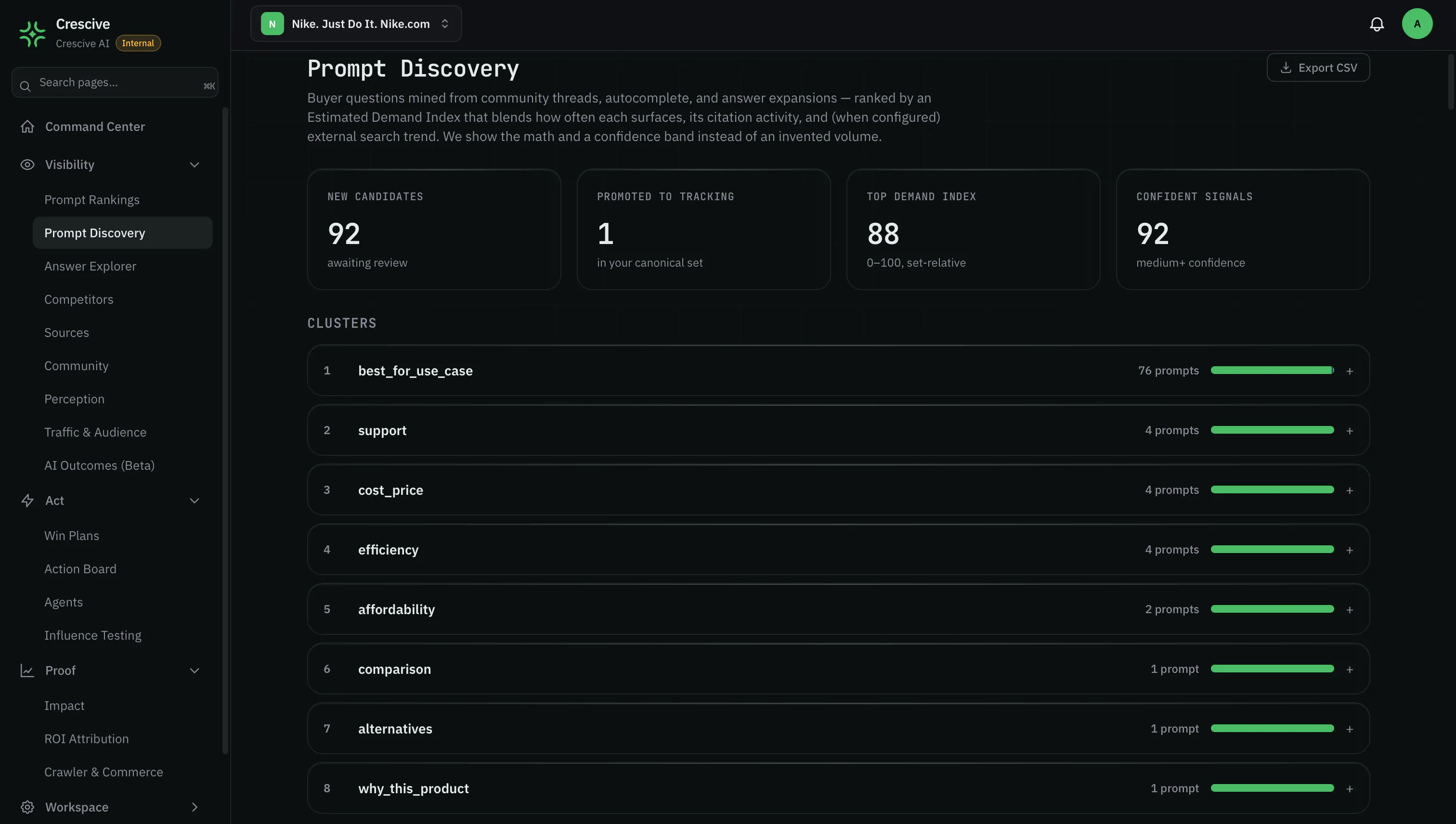Click the green N brand badge
The width and height of the screenshot is (1456, 824).
(273, 24)
